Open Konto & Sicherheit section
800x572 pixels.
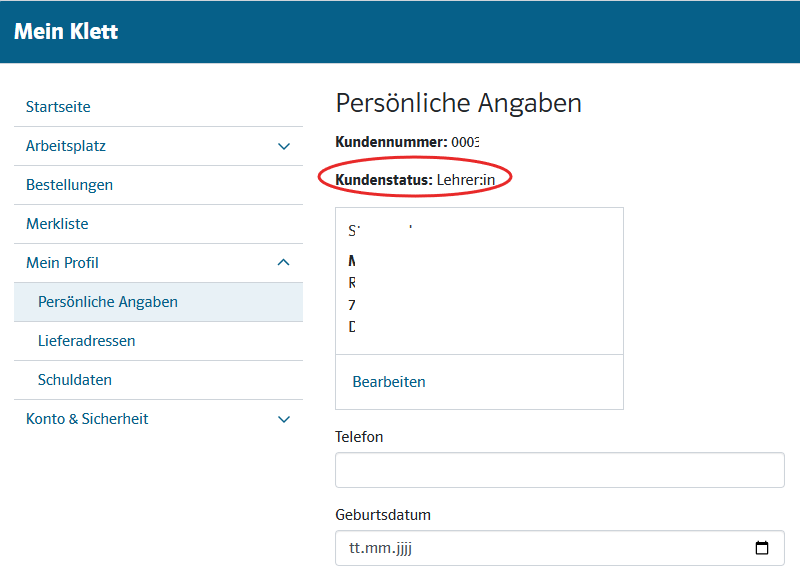[x=87, y=419]
